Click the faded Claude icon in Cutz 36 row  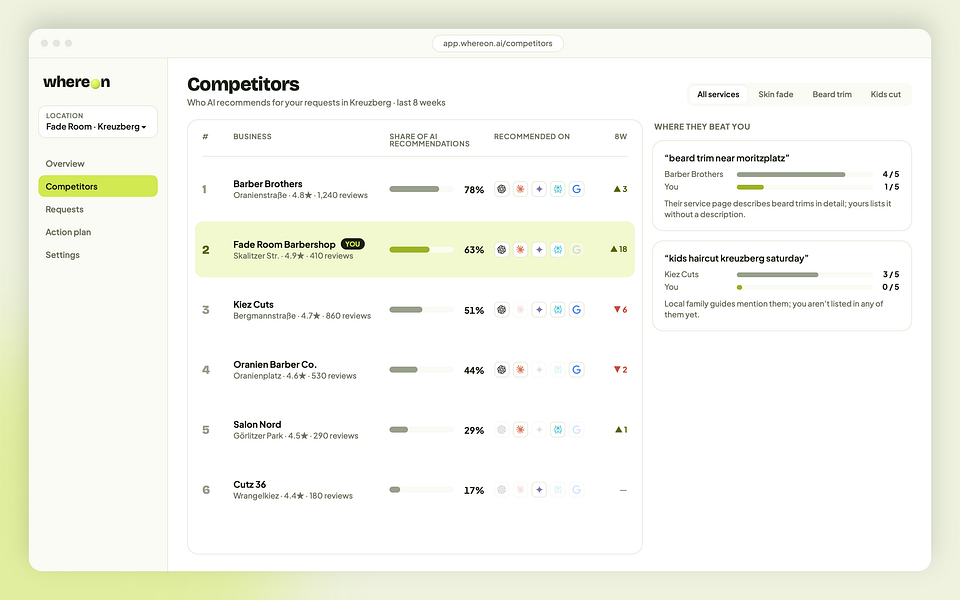520,490
